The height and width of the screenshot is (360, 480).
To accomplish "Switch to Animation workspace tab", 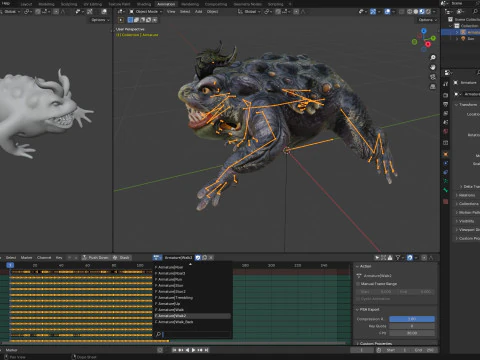I will click(x=166, y=4).
